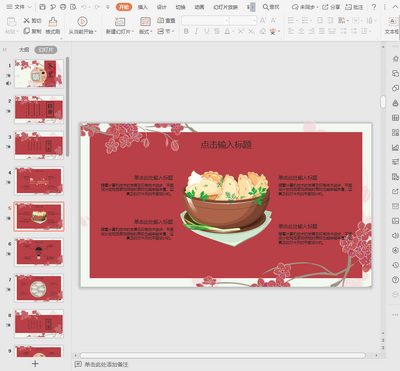Click the Comment (批注) button
Viewport: 400px width, 371px height.
pyautogui.click(x=354, y=7)
